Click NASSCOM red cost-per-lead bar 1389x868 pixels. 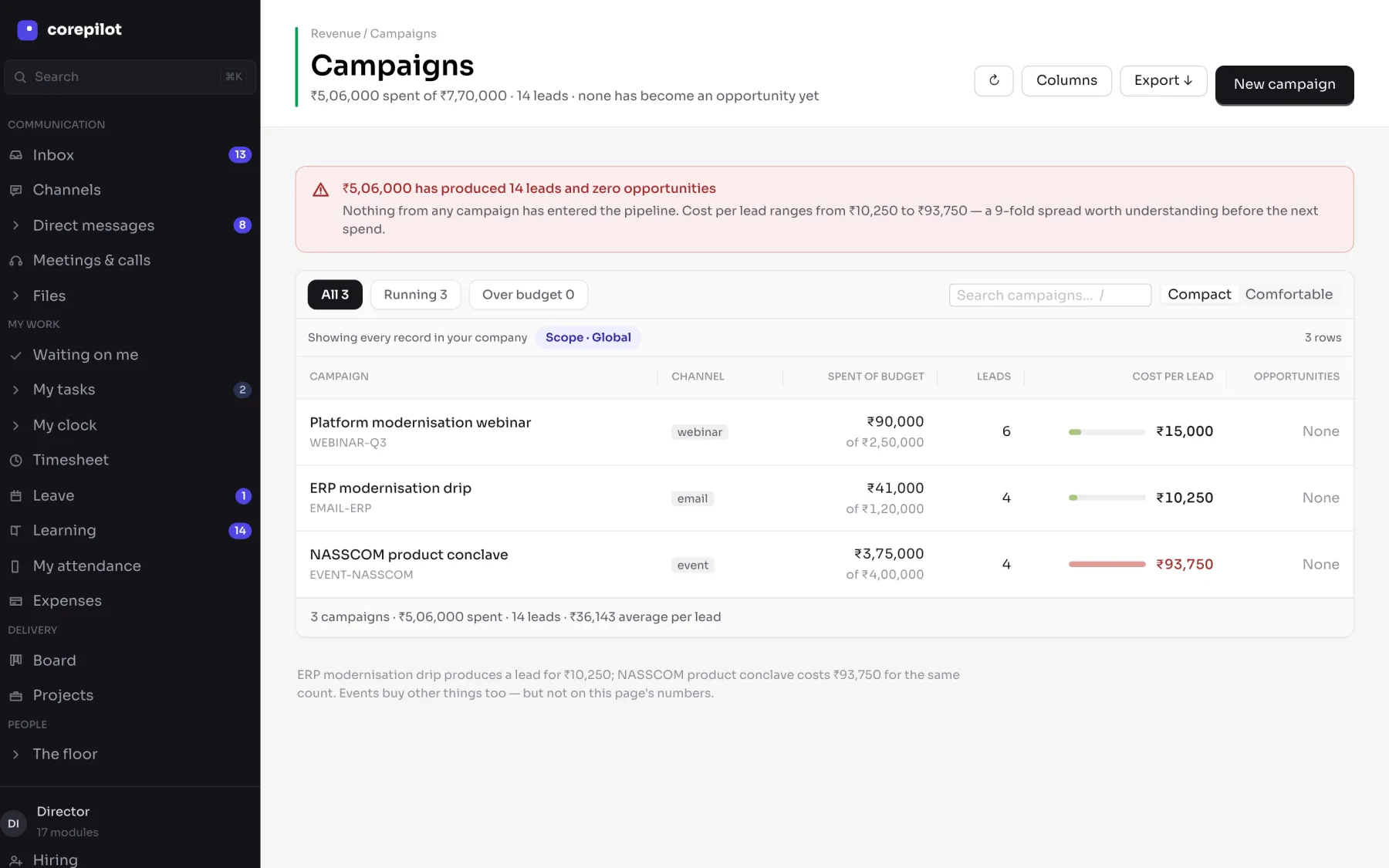point(1107,565)
